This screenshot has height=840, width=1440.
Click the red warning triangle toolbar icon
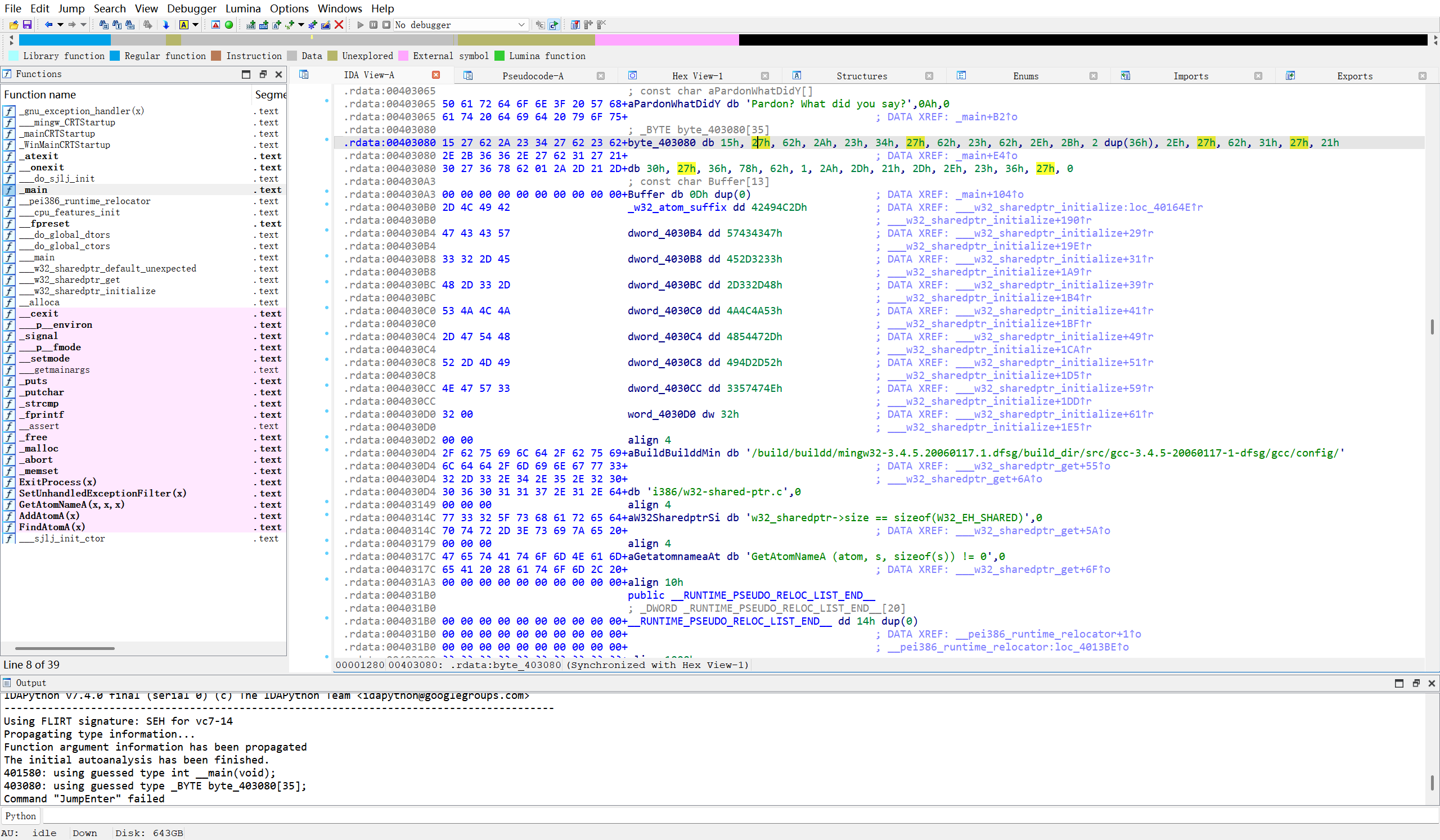point(215,25)
